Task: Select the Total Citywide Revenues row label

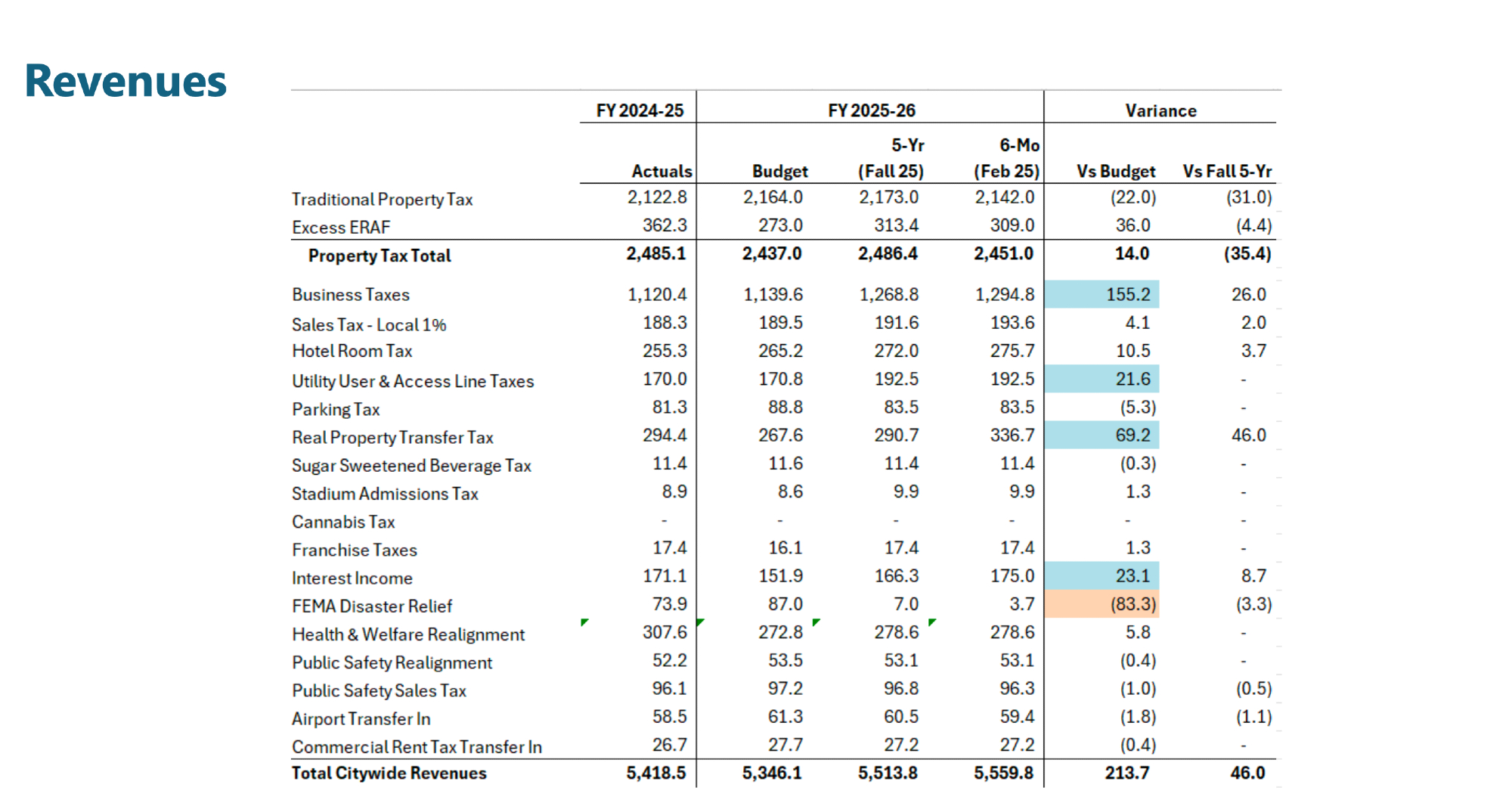Action: click(389, 773)
